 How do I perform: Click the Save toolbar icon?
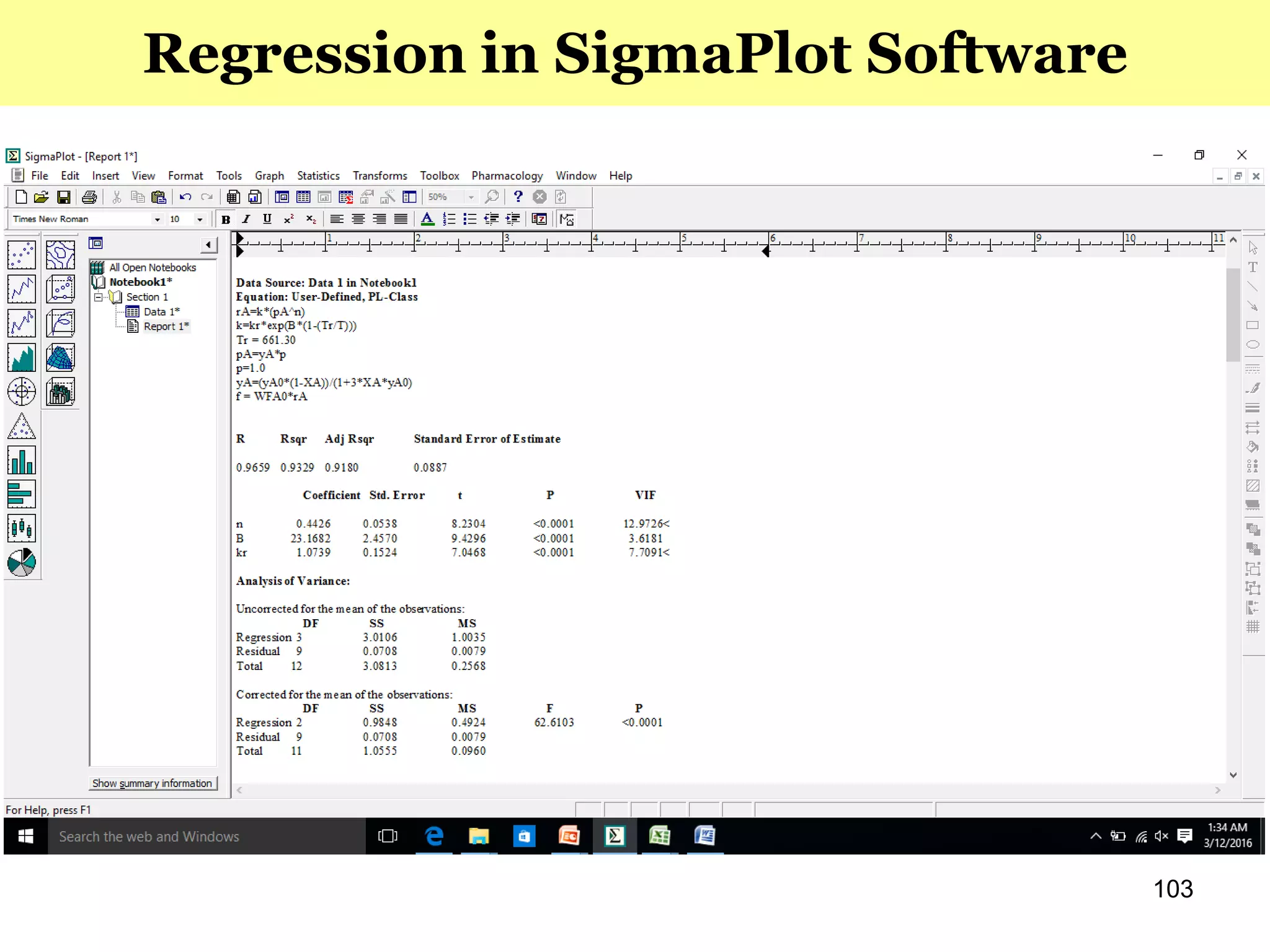63,197
